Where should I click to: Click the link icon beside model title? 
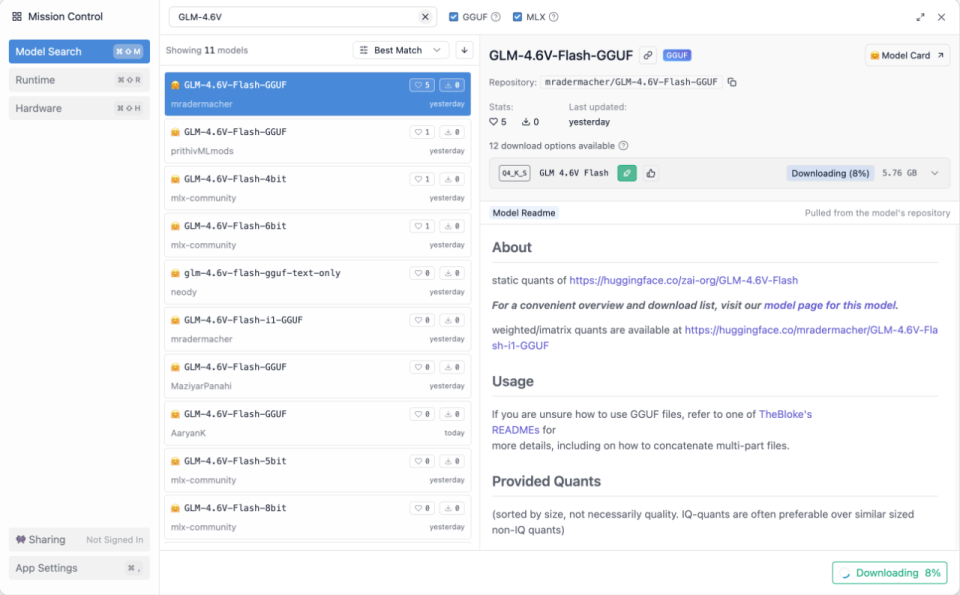pos(648,55)
